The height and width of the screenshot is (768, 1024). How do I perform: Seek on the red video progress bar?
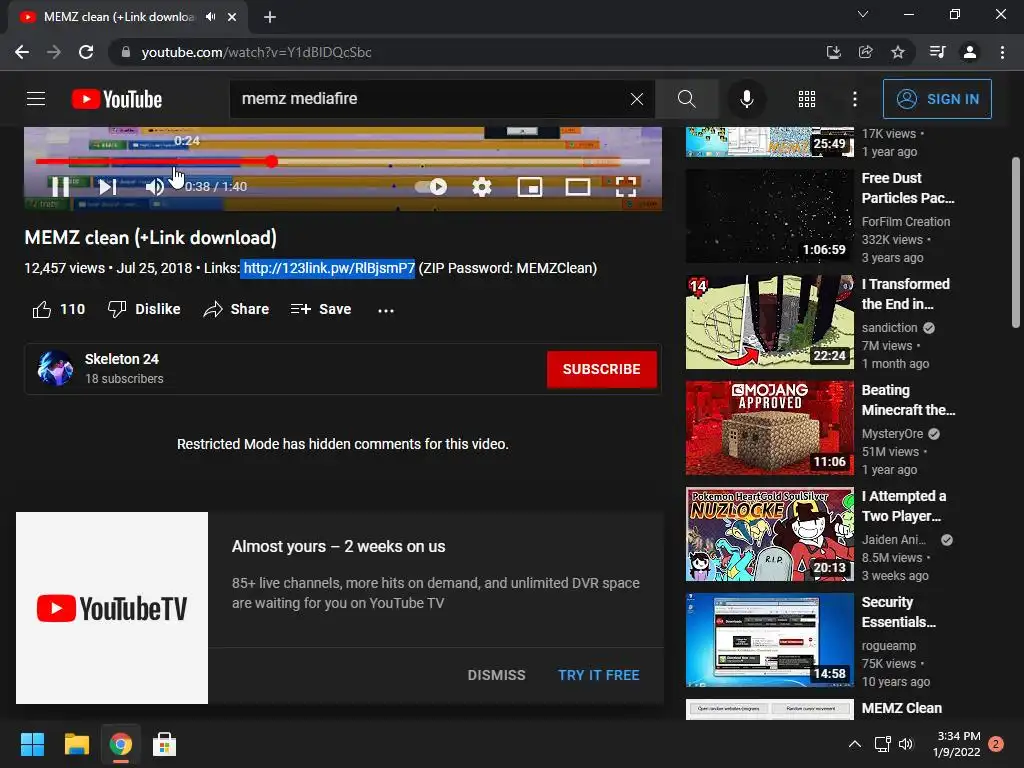pyautogui.click(x=342, y=161)
